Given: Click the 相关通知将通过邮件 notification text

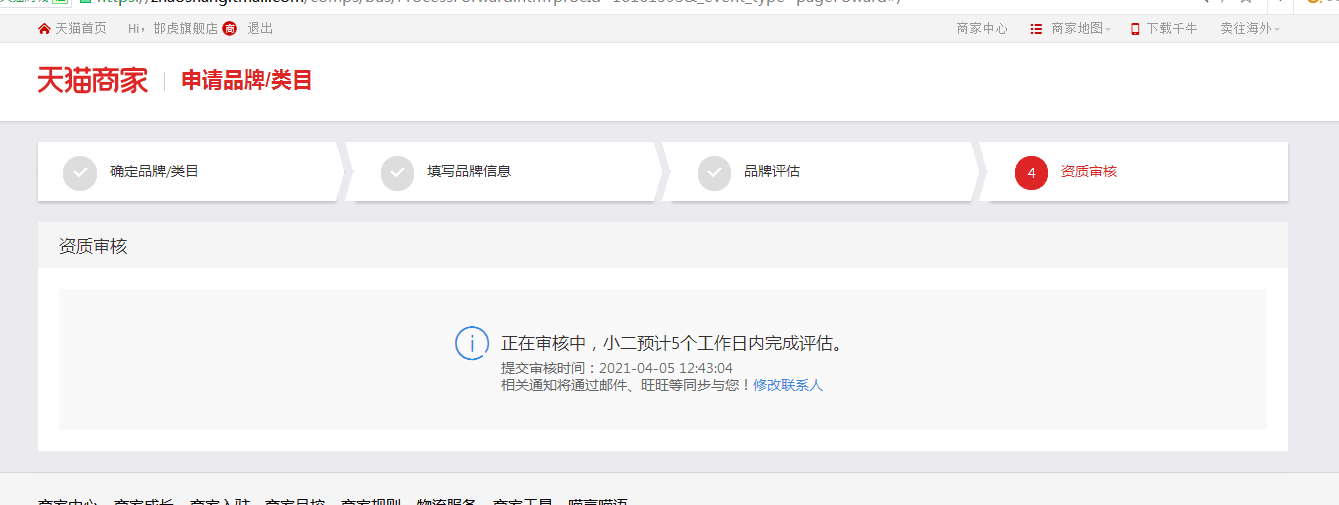Looking at the screenshot, I should pyautogui.click(x=626, y=385).
